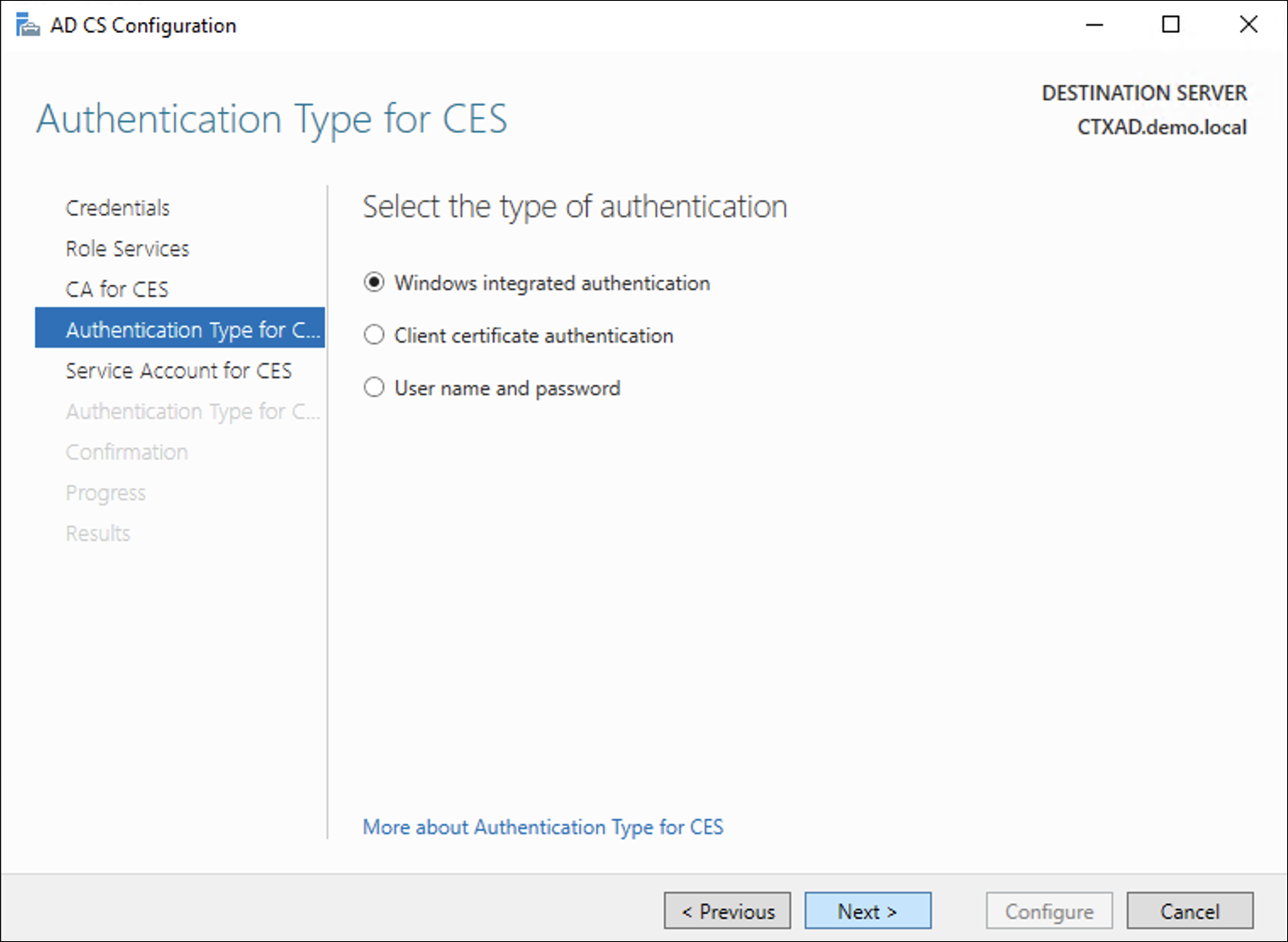Click the Next button

(867, 911)
